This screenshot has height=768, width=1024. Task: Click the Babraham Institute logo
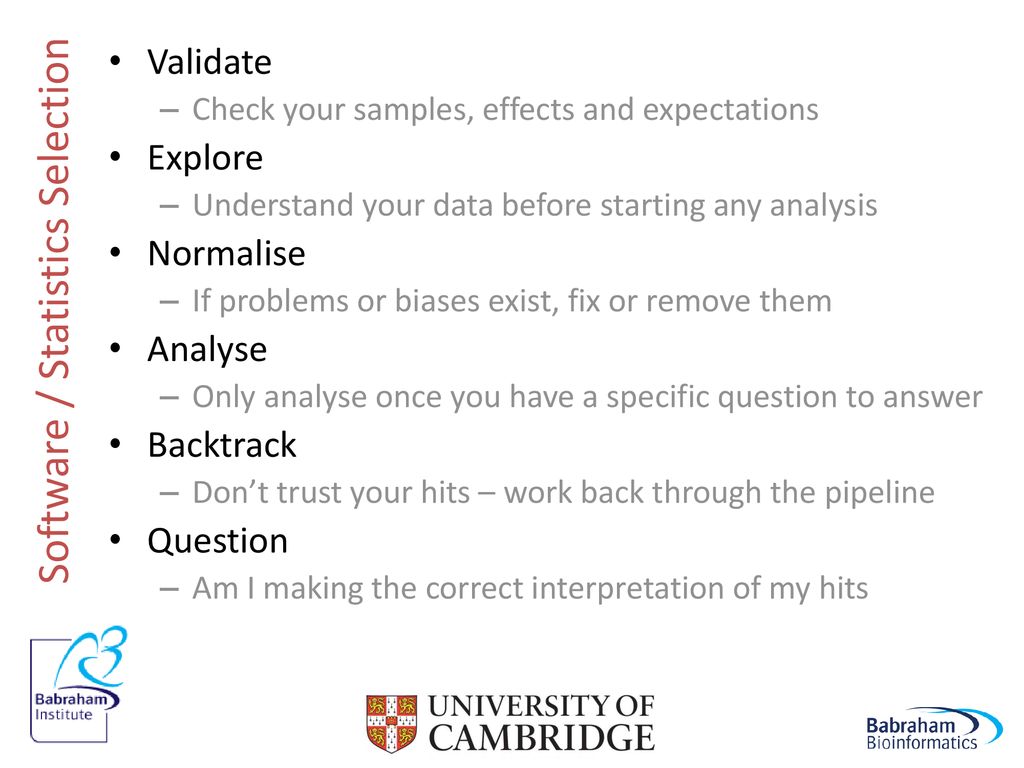[78, 684]
